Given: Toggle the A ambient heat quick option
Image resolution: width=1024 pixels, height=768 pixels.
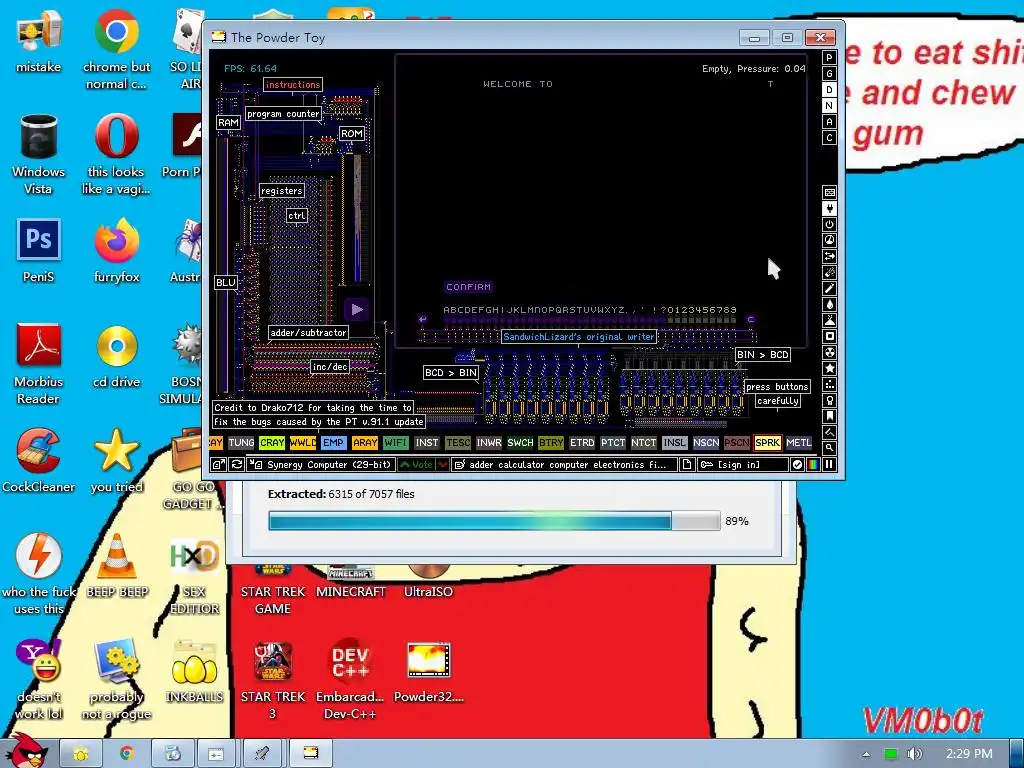Looking at the screenshot, I should (829, 121).
